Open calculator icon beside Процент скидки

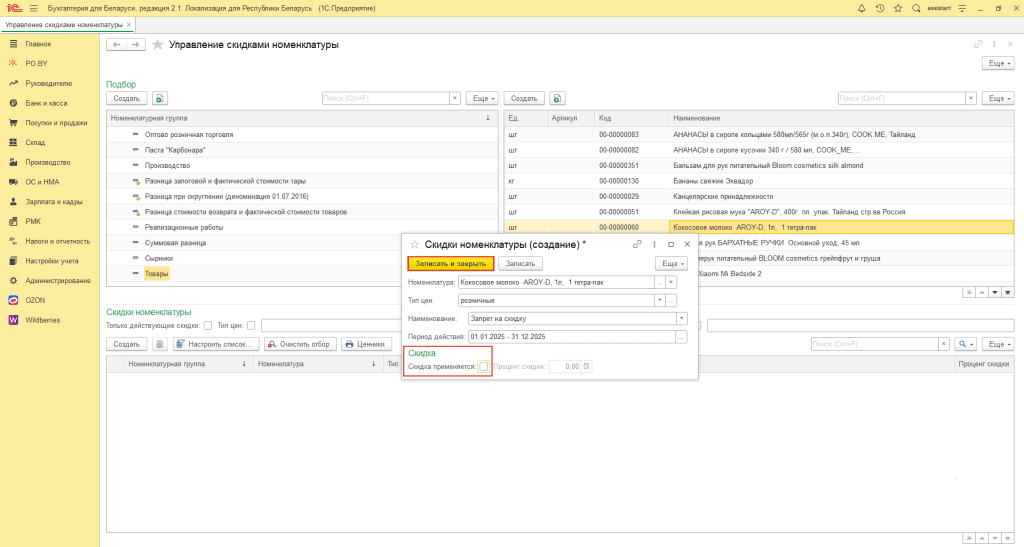[586, 366]
